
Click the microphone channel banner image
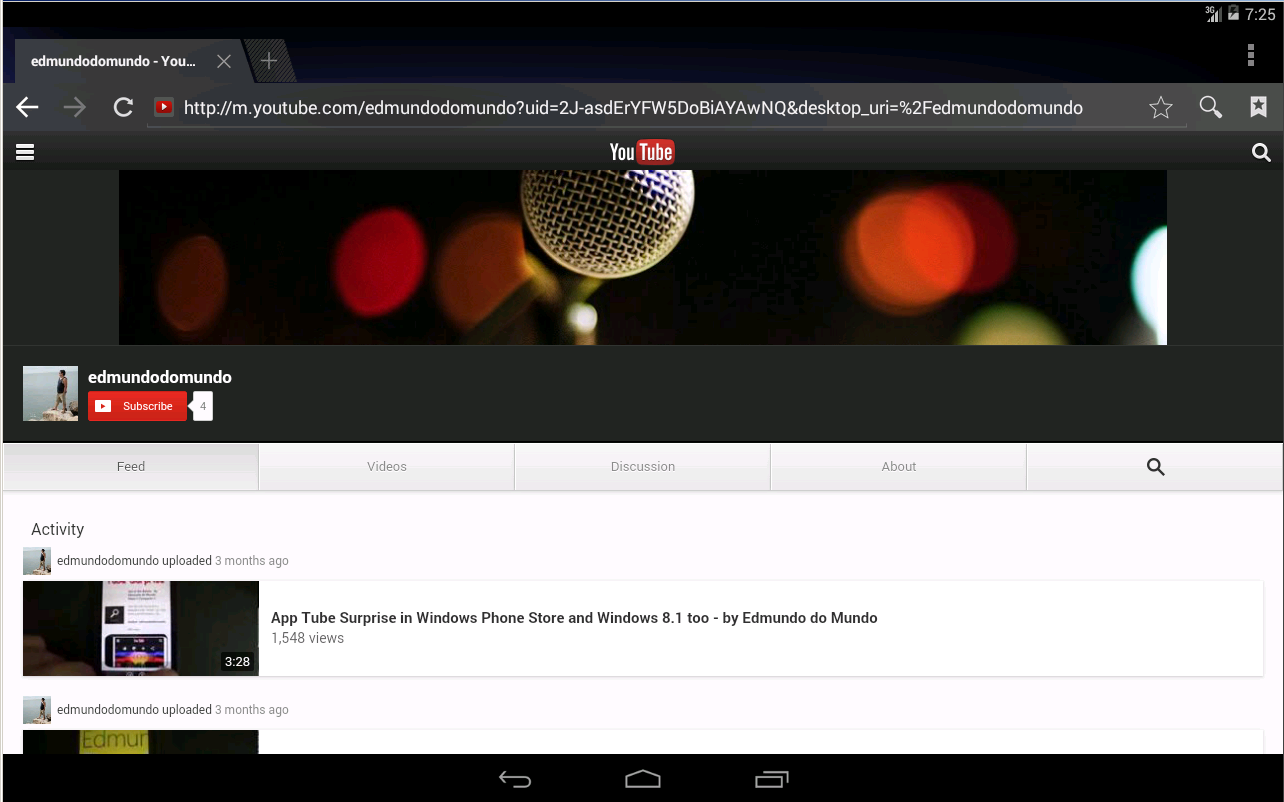coord(643,257)
